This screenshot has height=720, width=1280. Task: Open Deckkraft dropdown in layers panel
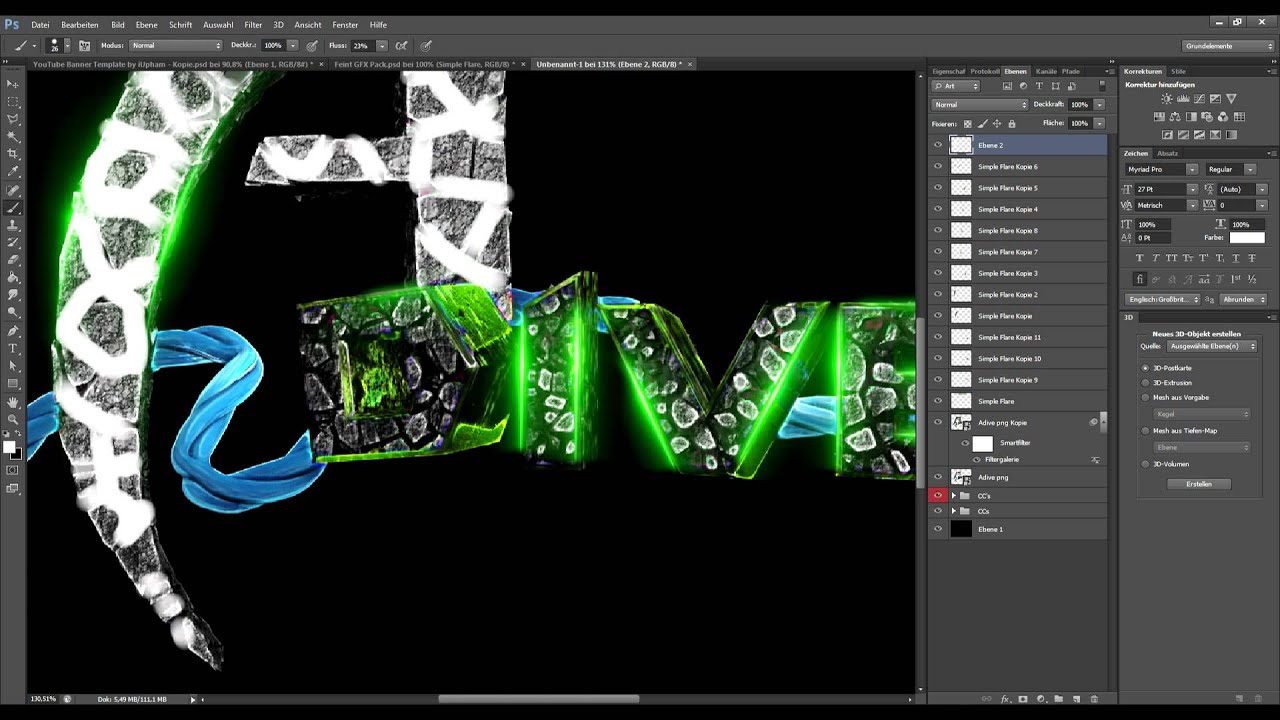coord(1099,104)
